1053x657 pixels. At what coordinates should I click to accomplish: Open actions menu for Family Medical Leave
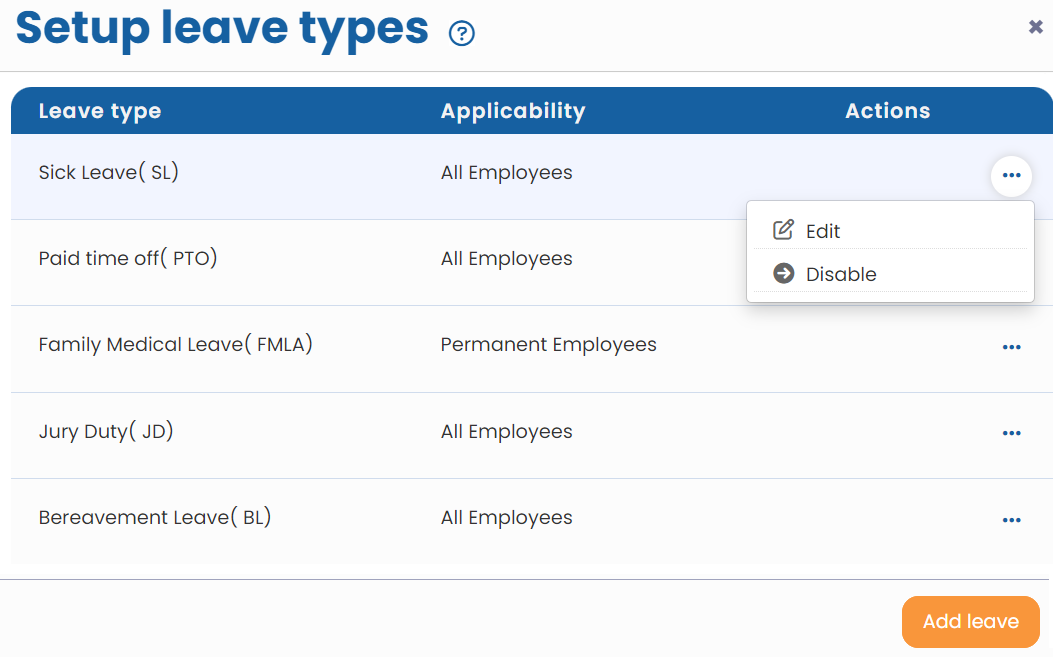pos(1011,347)
